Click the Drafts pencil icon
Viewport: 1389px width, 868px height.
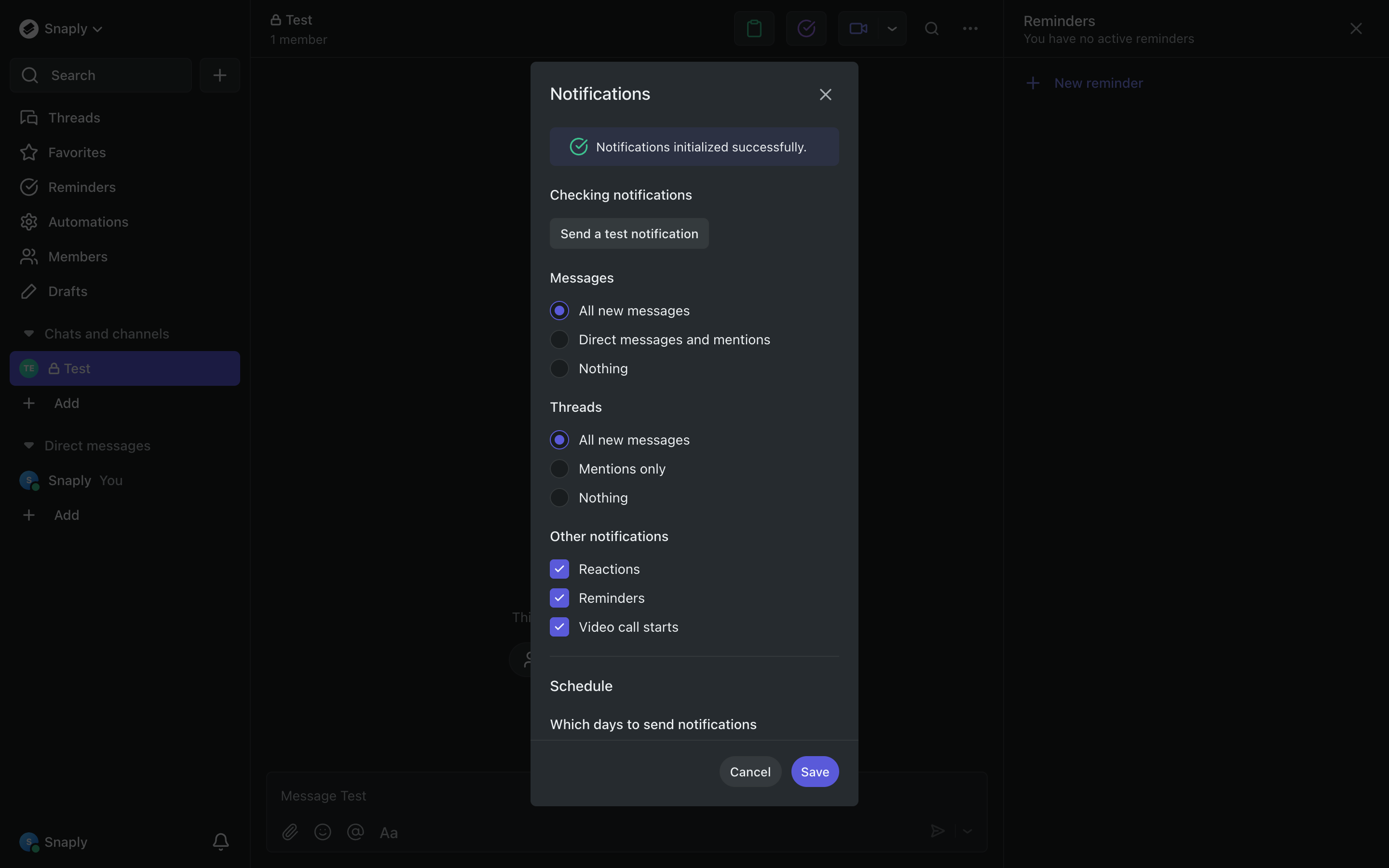[29, 292]
